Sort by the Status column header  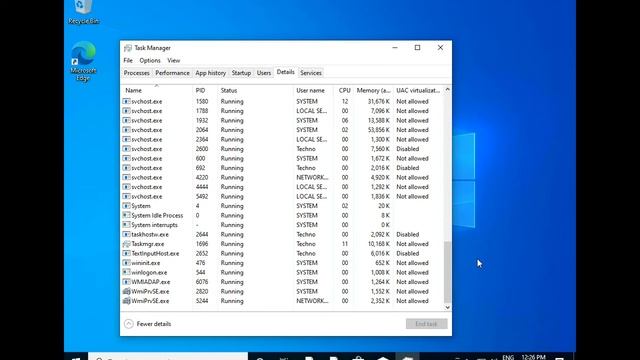255,90
